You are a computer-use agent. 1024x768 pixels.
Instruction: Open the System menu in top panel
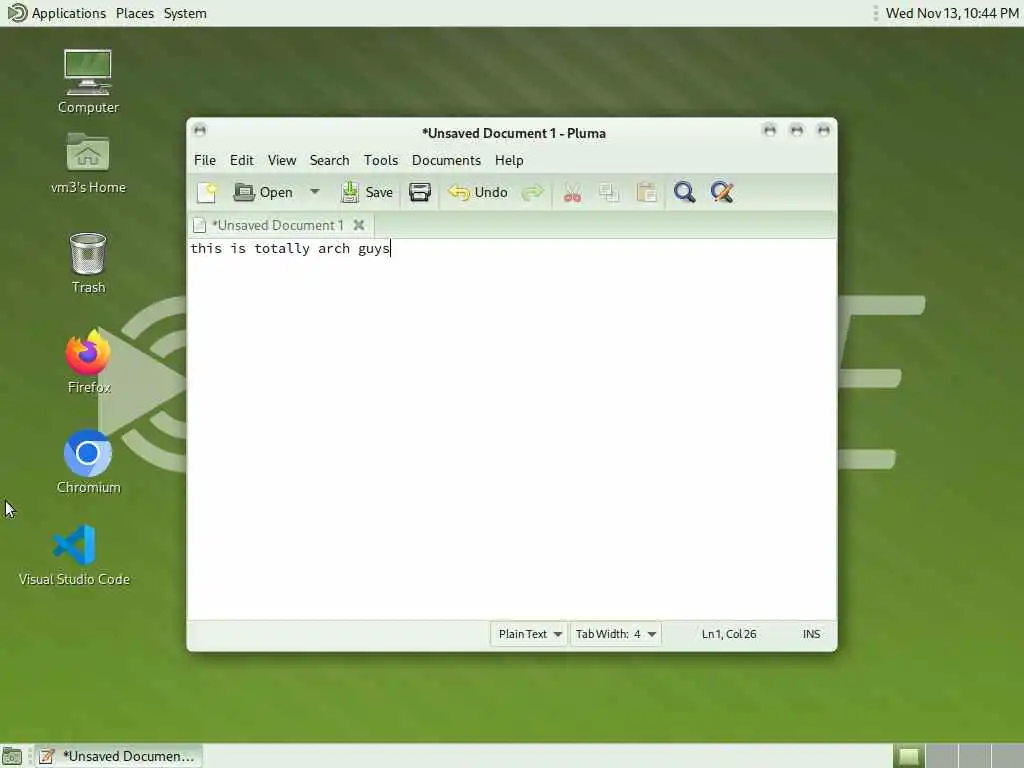click(x=185, y=13)
